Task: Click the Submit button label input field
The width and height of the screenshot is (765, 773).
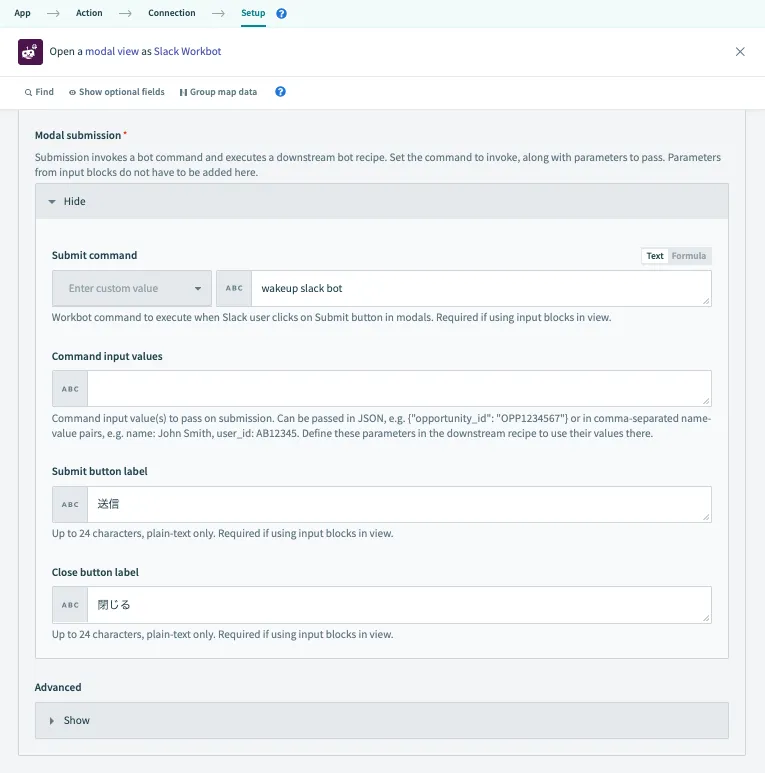Action: 399,504
